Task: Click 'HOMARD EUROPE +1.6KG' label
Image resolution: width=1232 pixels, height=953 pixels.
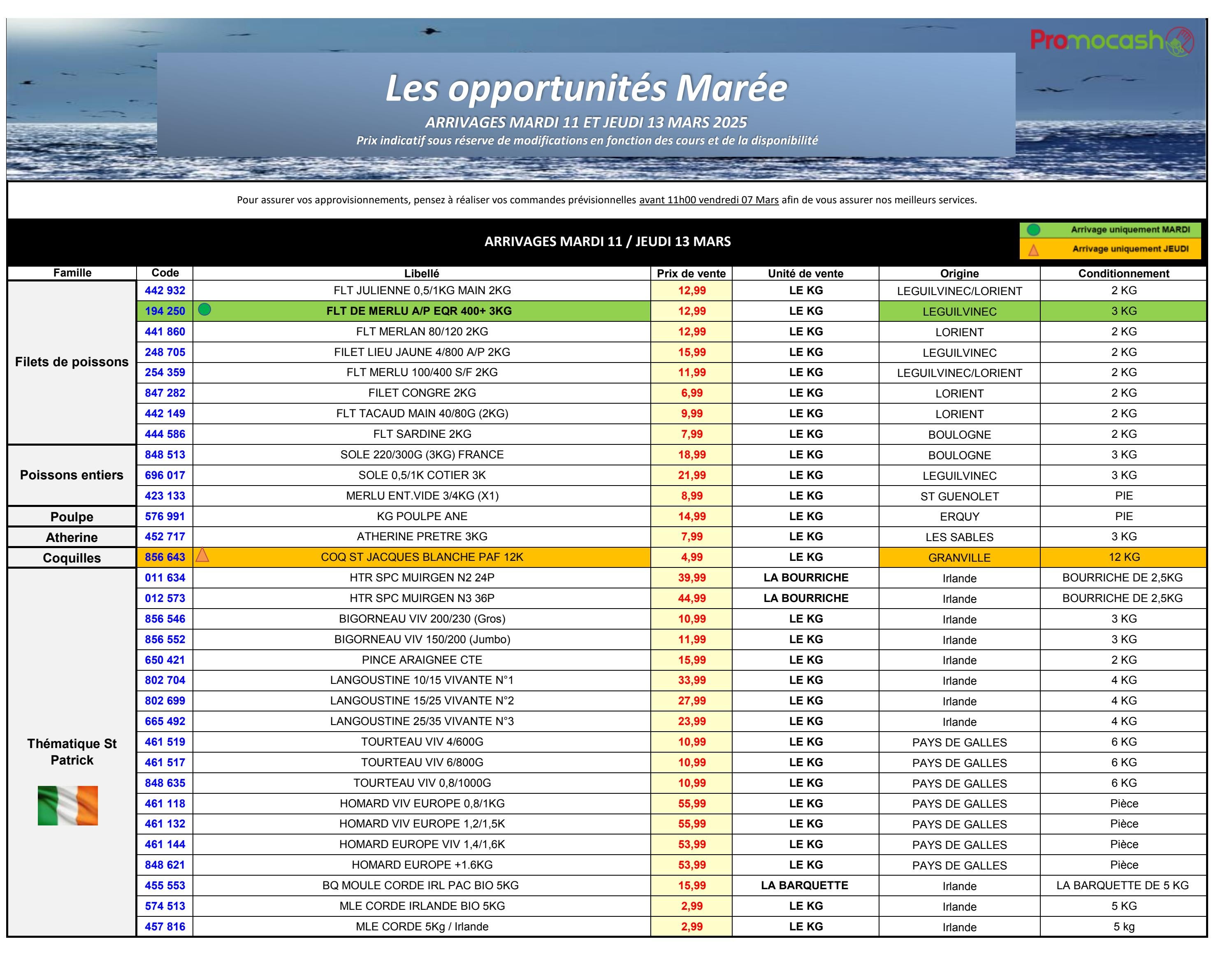Action: (x=422, y=865)
